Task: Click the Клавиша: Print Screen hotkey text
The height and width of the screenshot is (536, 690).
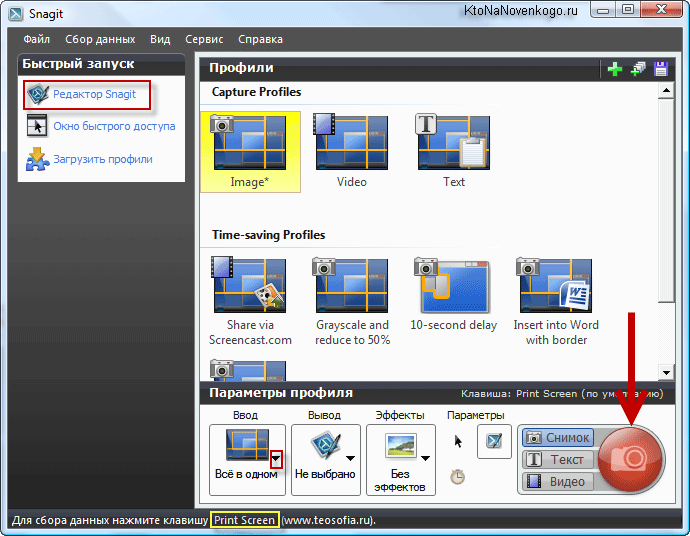Action: point(562,394)
